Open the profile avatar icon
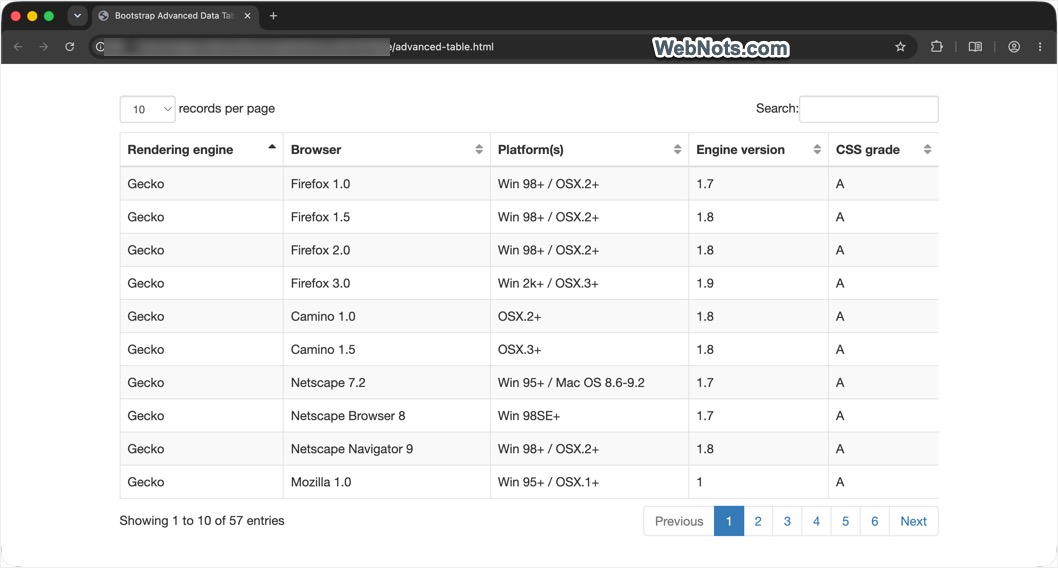This screenshot has width=1058, height=568. click(x=1013, y=47)
